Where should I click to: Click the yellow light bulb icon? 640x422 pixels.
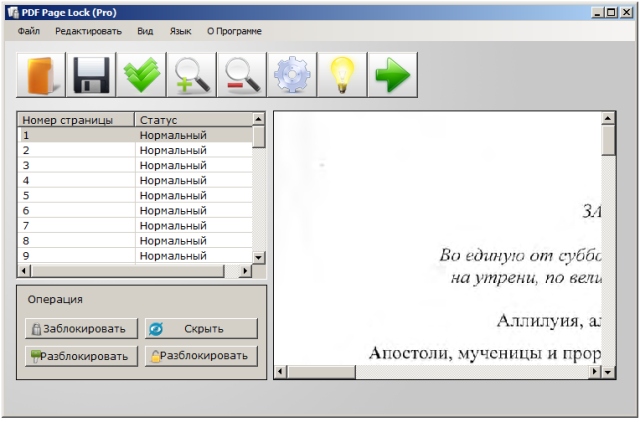(342, 75)
